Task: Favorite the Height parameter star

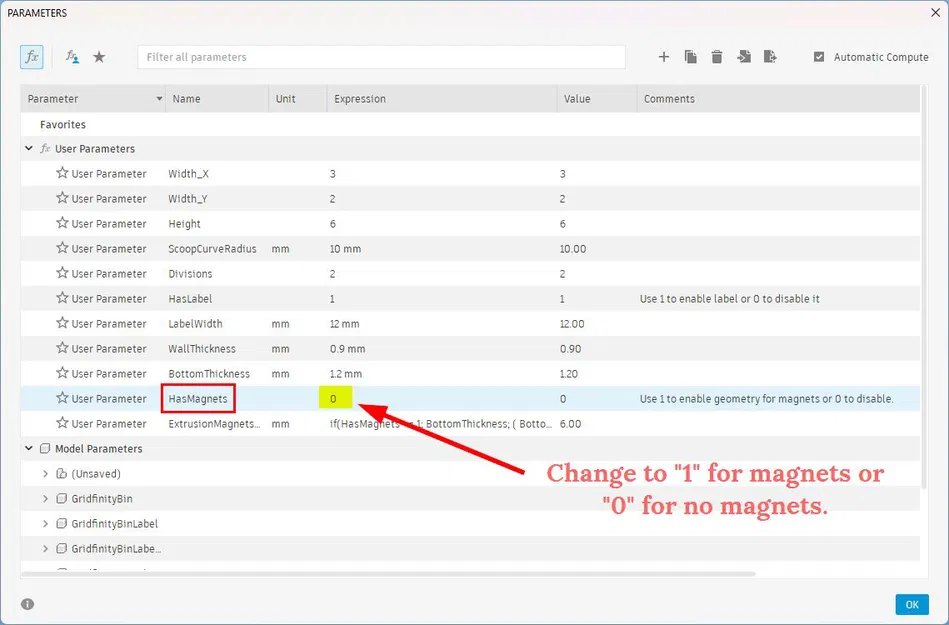Action: pyautogui.click(x=62, y=223)
